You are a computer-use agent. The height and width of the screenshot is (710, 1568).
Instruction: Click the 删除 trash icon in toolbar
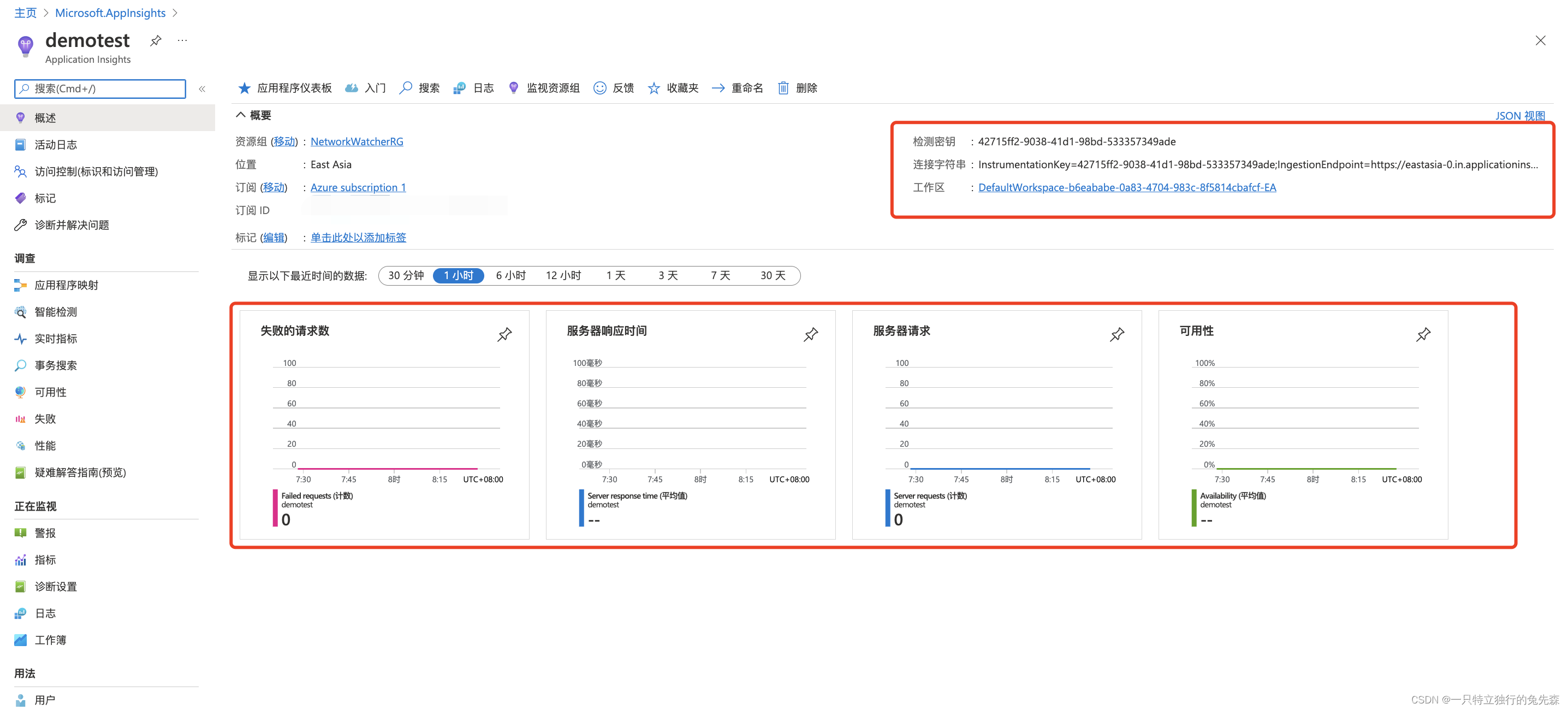point(783,88)
